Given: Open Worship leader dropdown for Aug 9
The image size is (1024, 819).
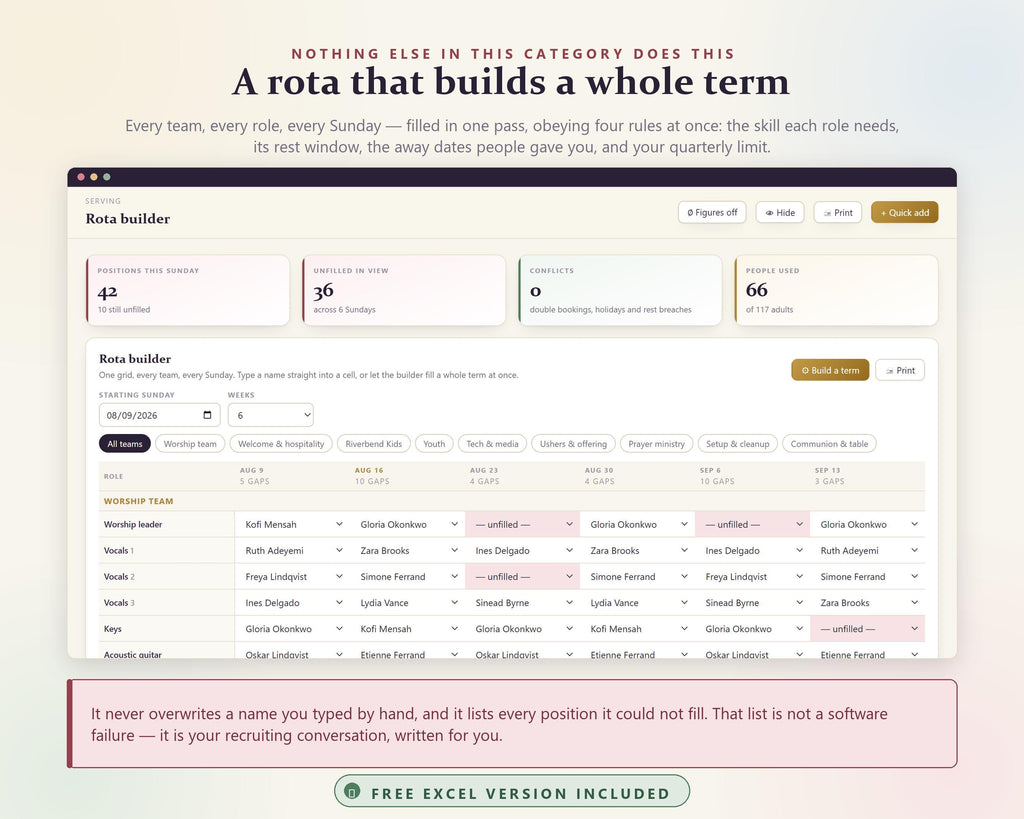Looking at the screenshot, I should pyautogui.click(x=293, y=524).
